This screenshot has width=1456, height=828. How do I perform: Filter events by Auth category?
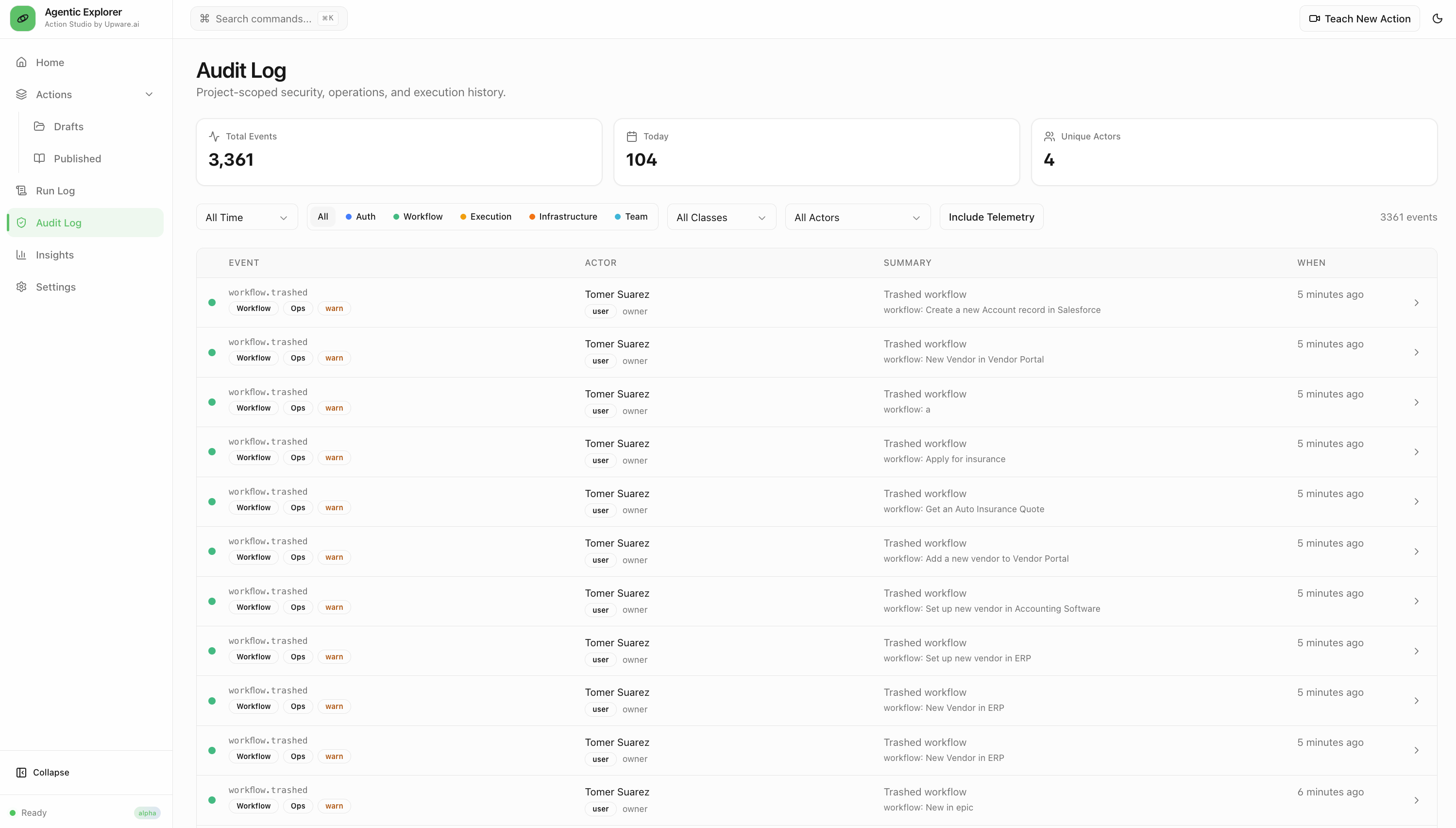click(360, 217)
